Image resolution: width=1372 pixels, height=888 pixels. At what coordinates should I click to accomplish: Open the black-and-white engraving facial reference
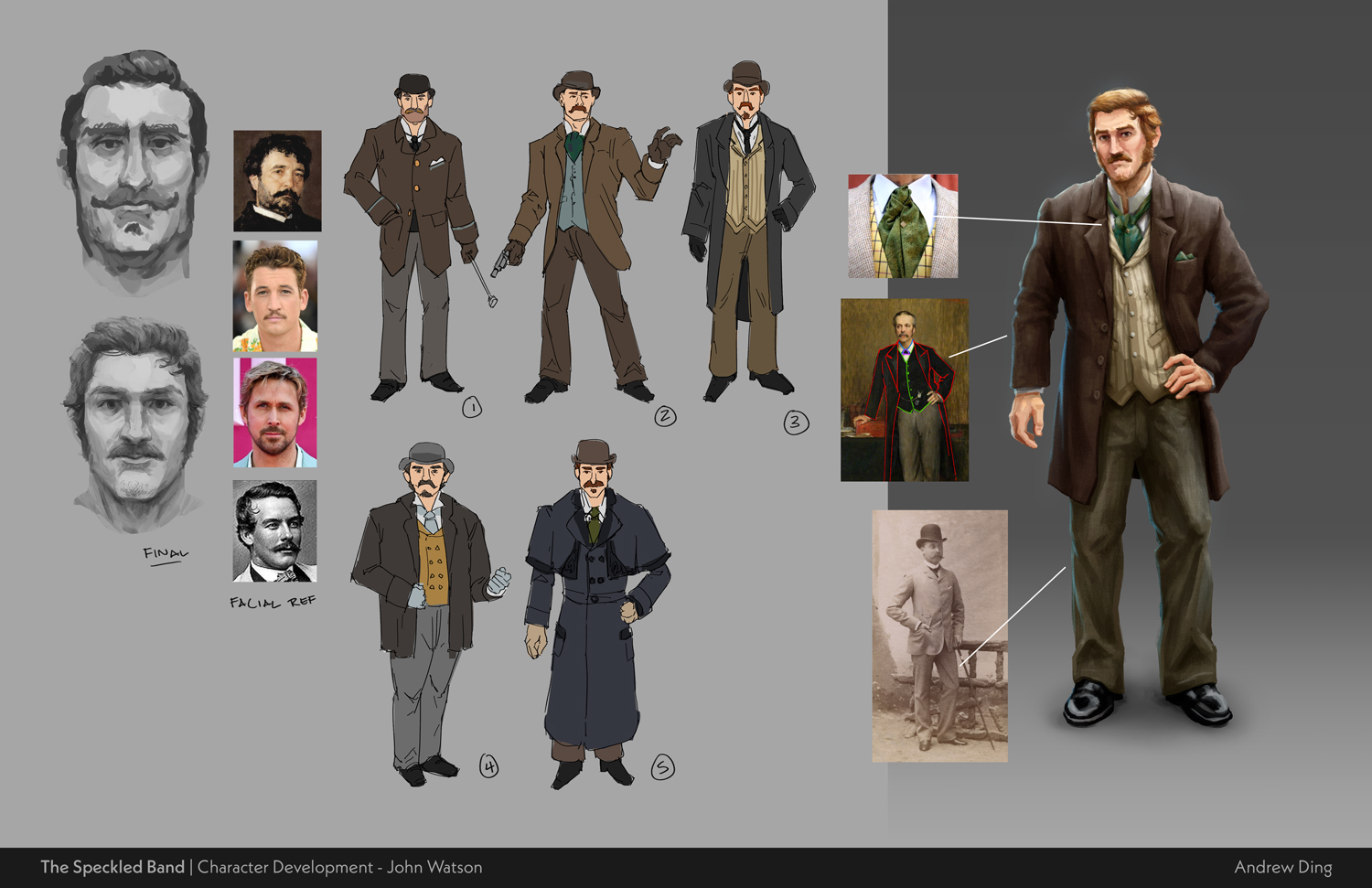pos(274,530)
